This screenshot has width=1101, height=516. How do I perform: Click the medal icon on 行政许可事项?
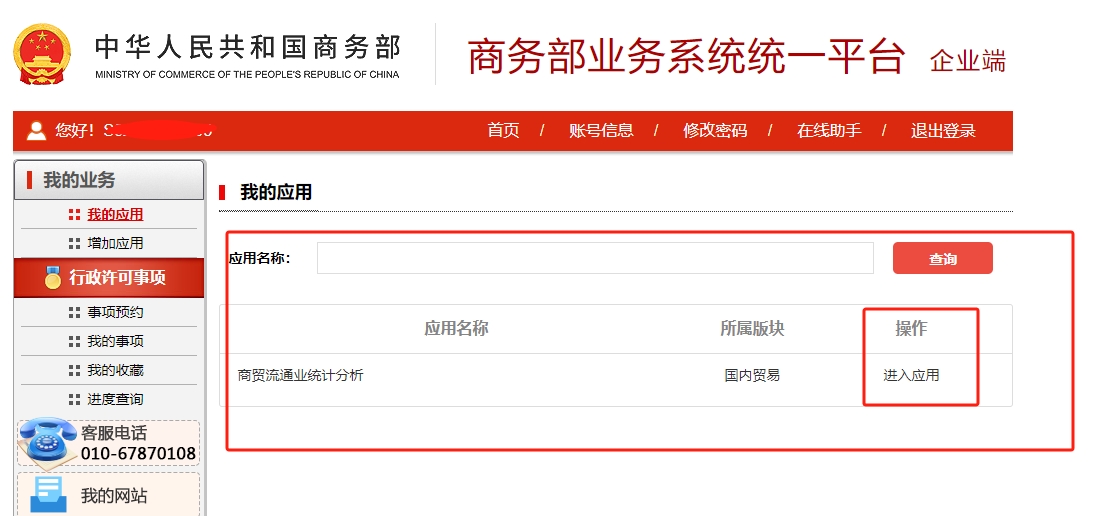(x=53, y=277)
